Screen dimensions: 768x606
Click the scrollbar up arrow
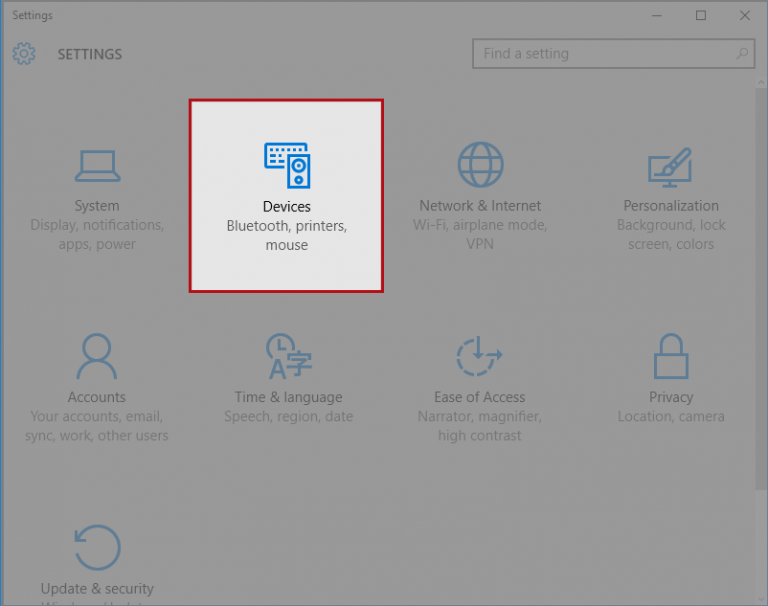pos(761,83)
